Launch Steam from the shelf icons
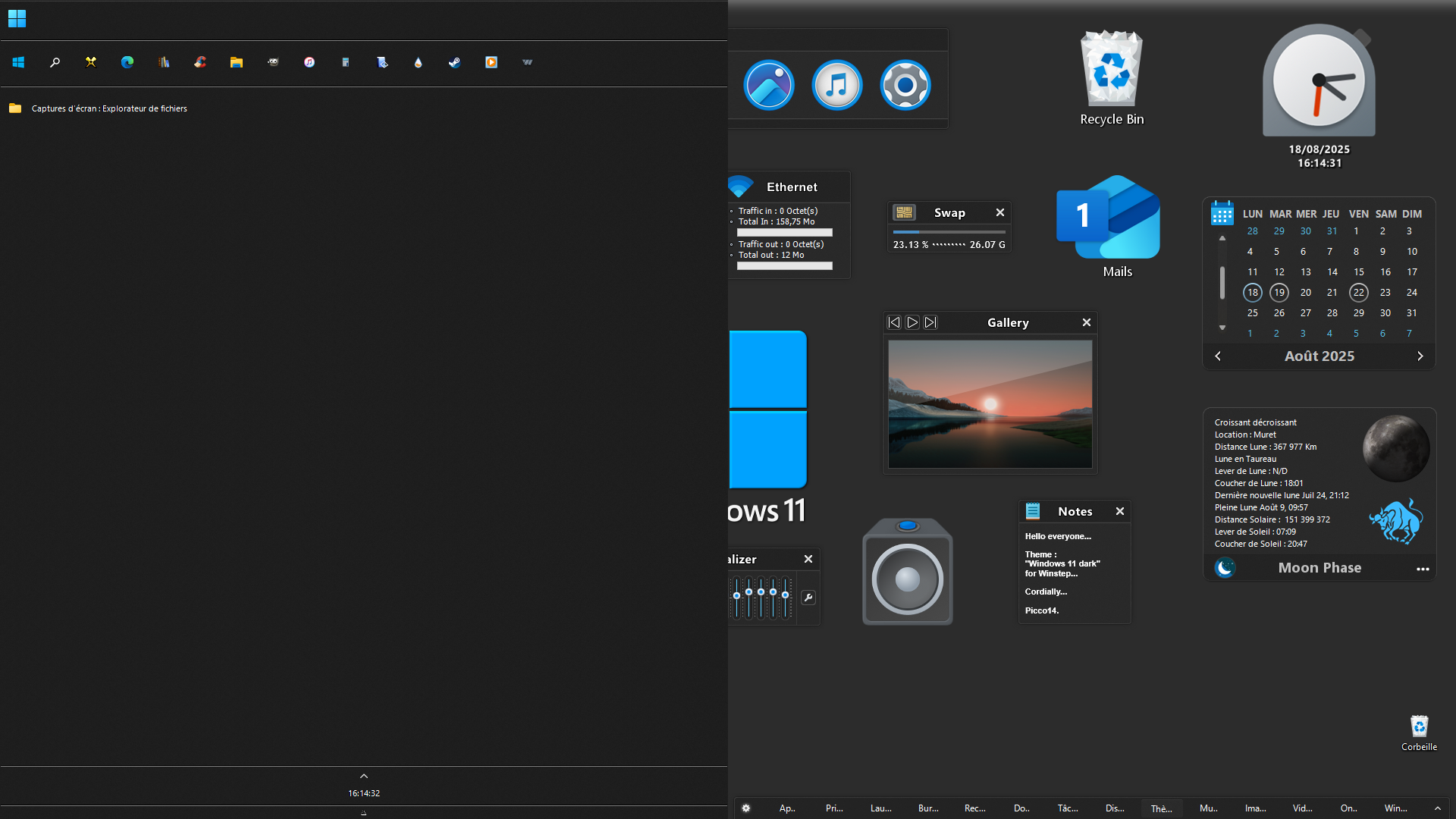 click(455, 62)
